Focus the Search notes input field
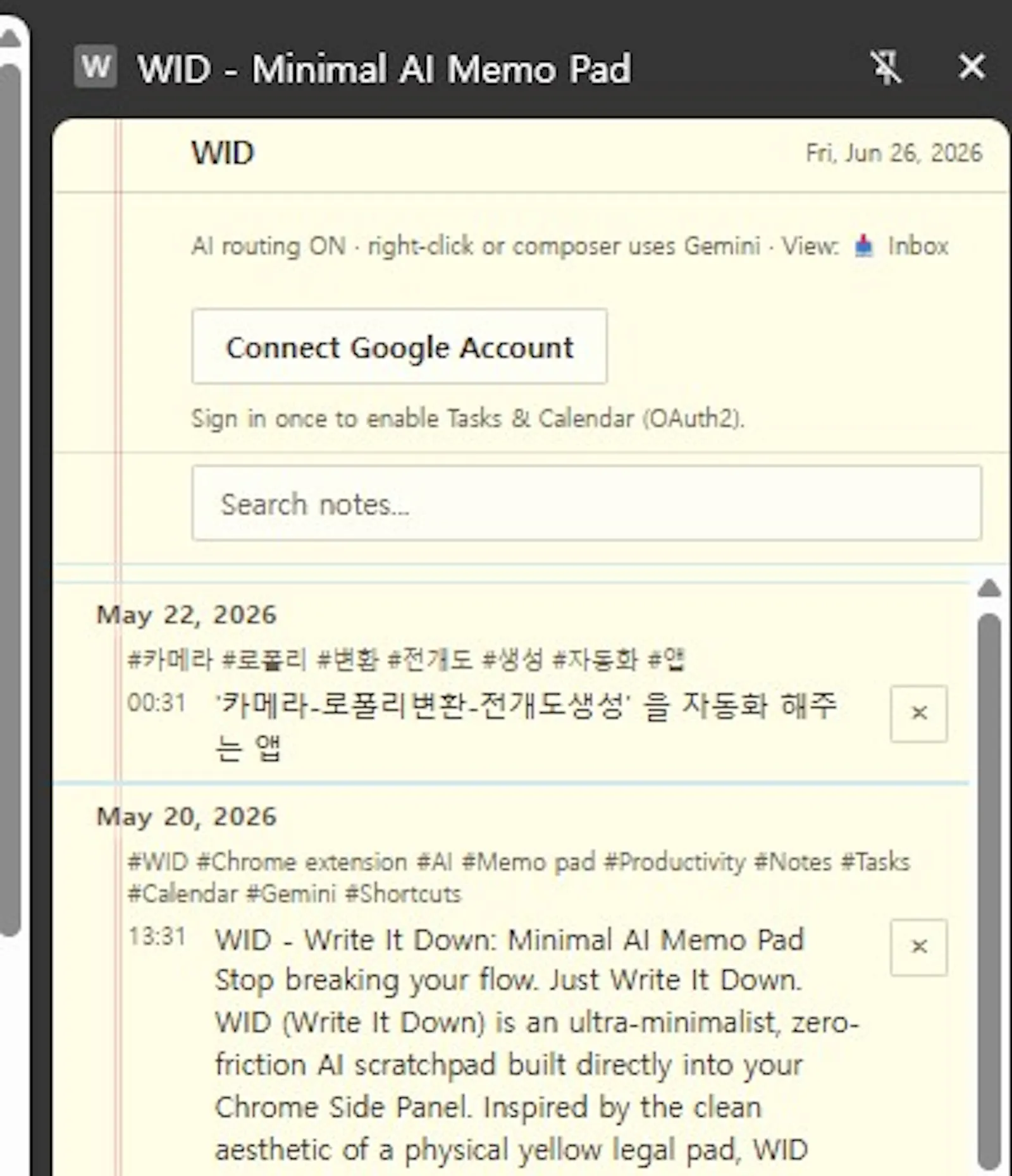Screen dimensions: 1012x1176 (x=587, y=503)
